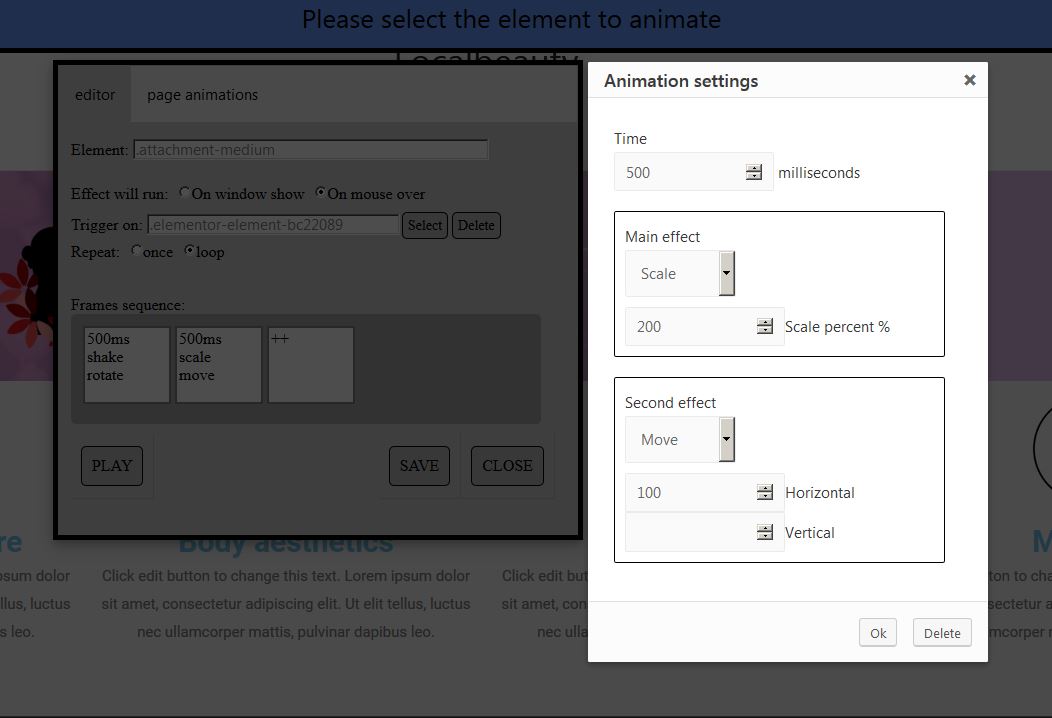
Task: Click the Frames sequence label
Action: click(127, 305)
